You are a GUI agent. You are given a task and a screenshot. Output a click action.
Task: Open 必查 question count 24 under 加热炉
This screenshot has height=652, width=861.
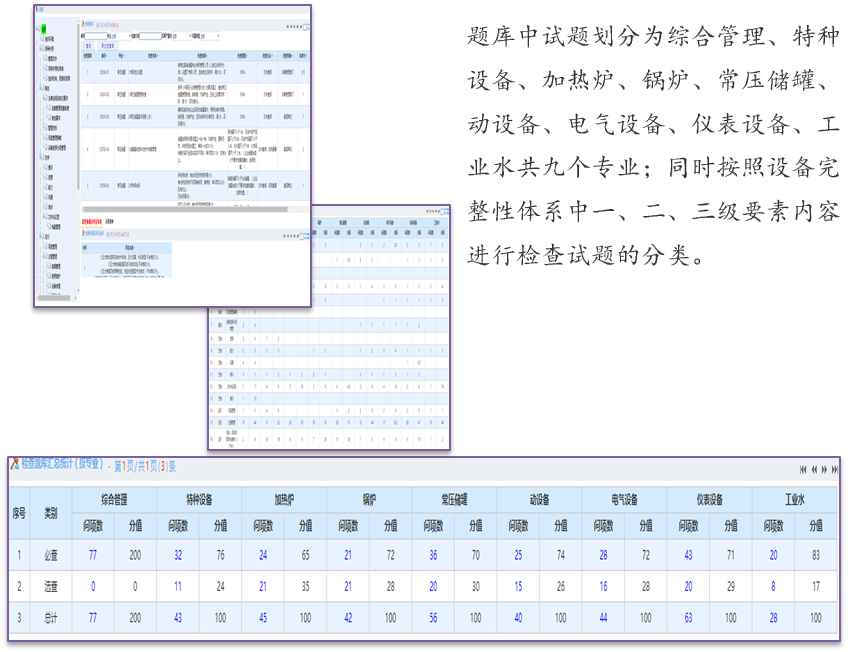tap(263, 555)
